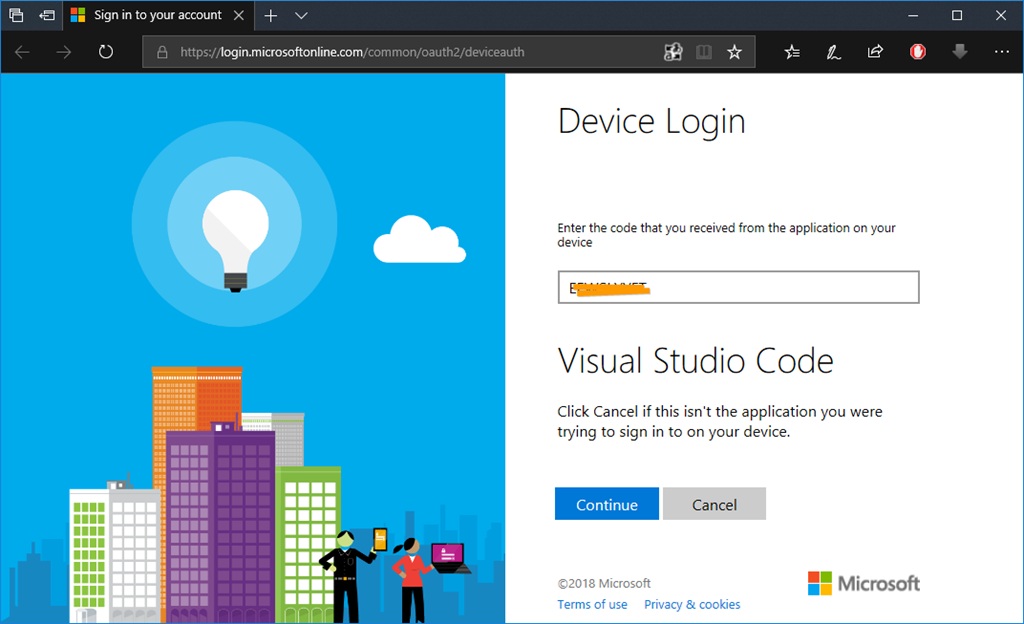Open Settings and more ellipsis menu
The image size is (1024, 624).
pos(1002,52)
